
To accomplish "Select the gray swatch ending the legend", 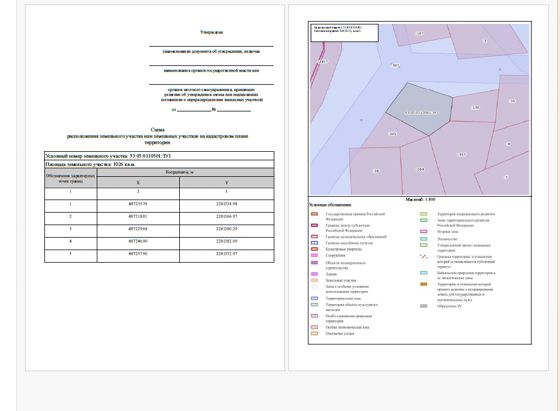I will point(424,306).
